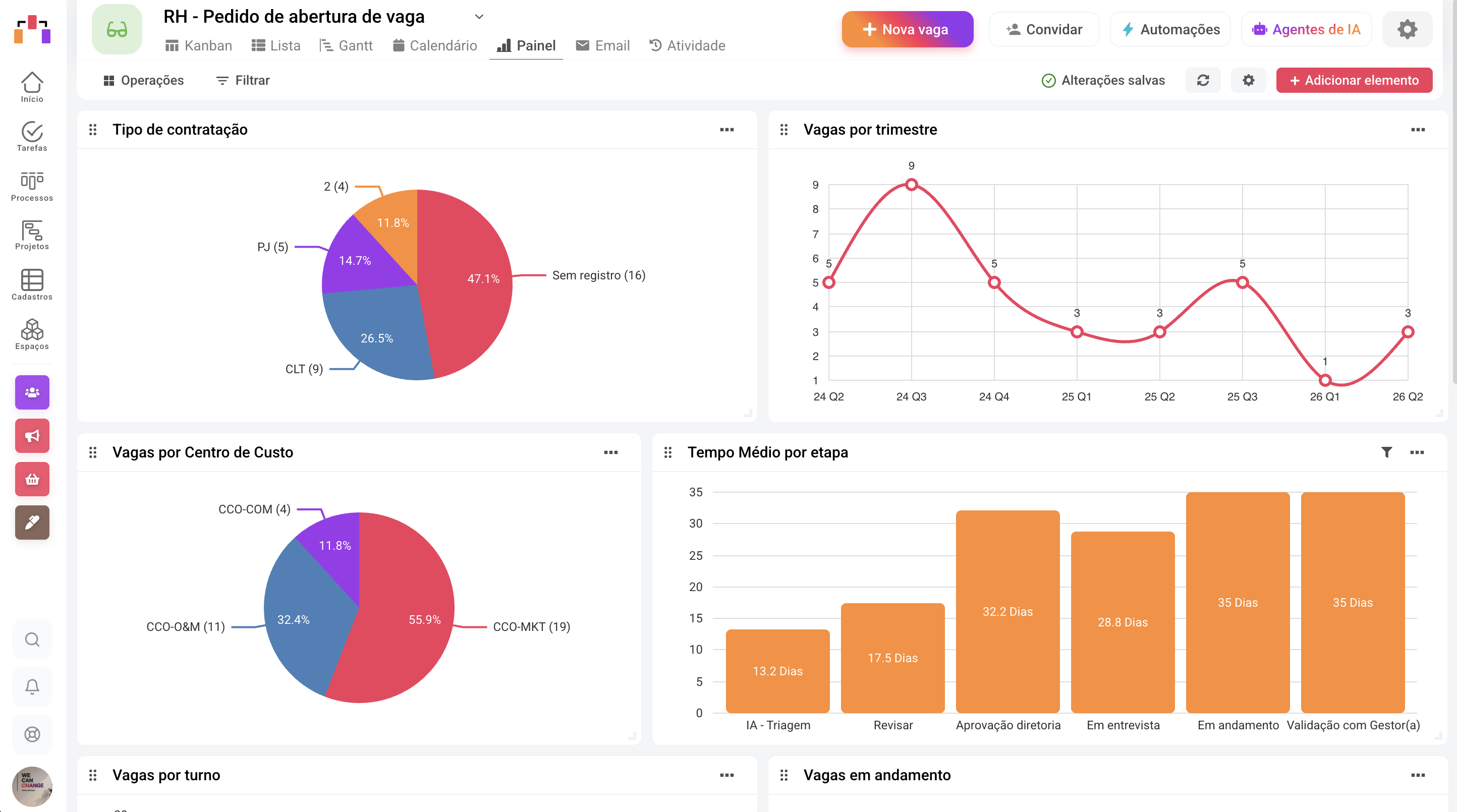This screenshot has height=812, width=1457.
Task: Open dashboard settings gear beside refresh
Action: pos(1248,80)
